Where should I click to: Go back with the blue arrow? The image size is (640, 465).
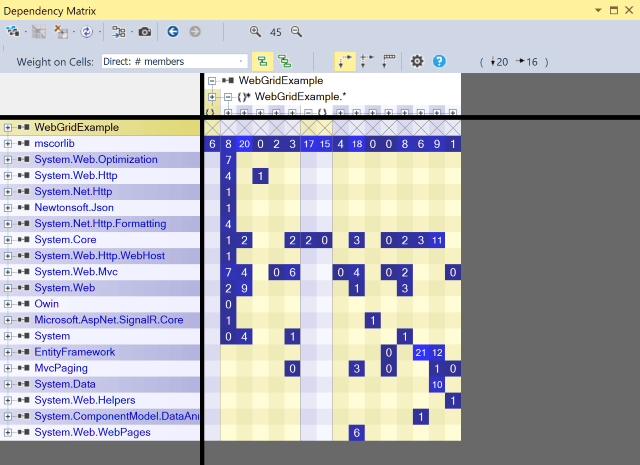point(173,31)
